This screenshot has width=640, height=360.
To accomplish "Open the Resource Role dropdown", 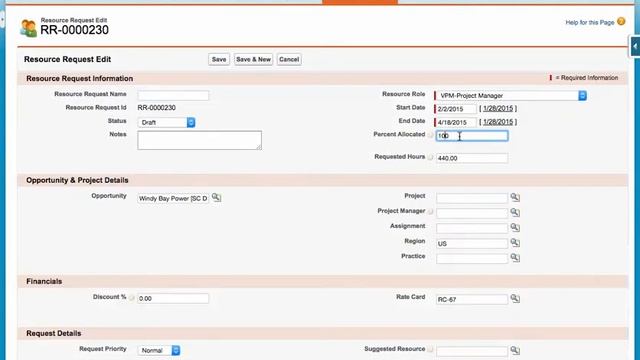I will pos(511,96).
